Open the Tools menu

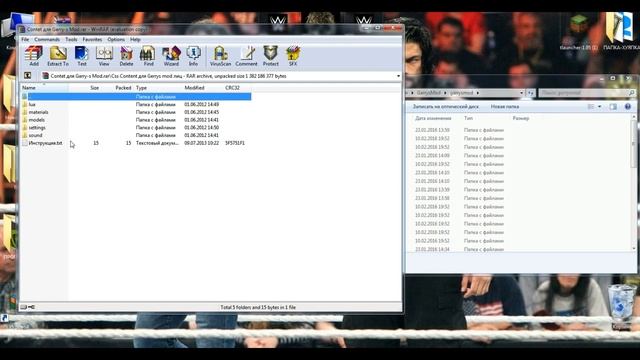coord(71,40)
